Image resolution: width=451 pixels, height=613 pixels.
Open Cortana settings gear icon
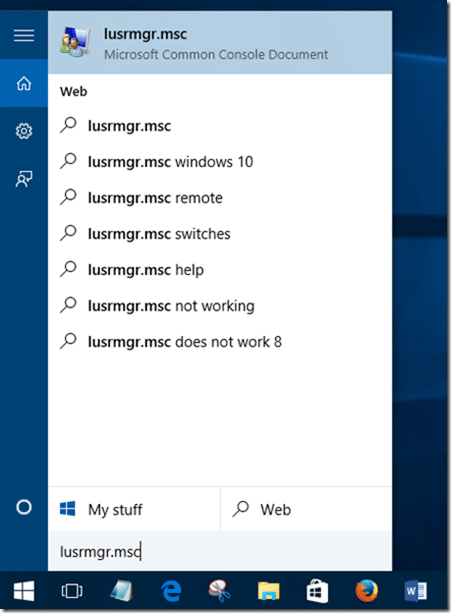tap(24, 131)
